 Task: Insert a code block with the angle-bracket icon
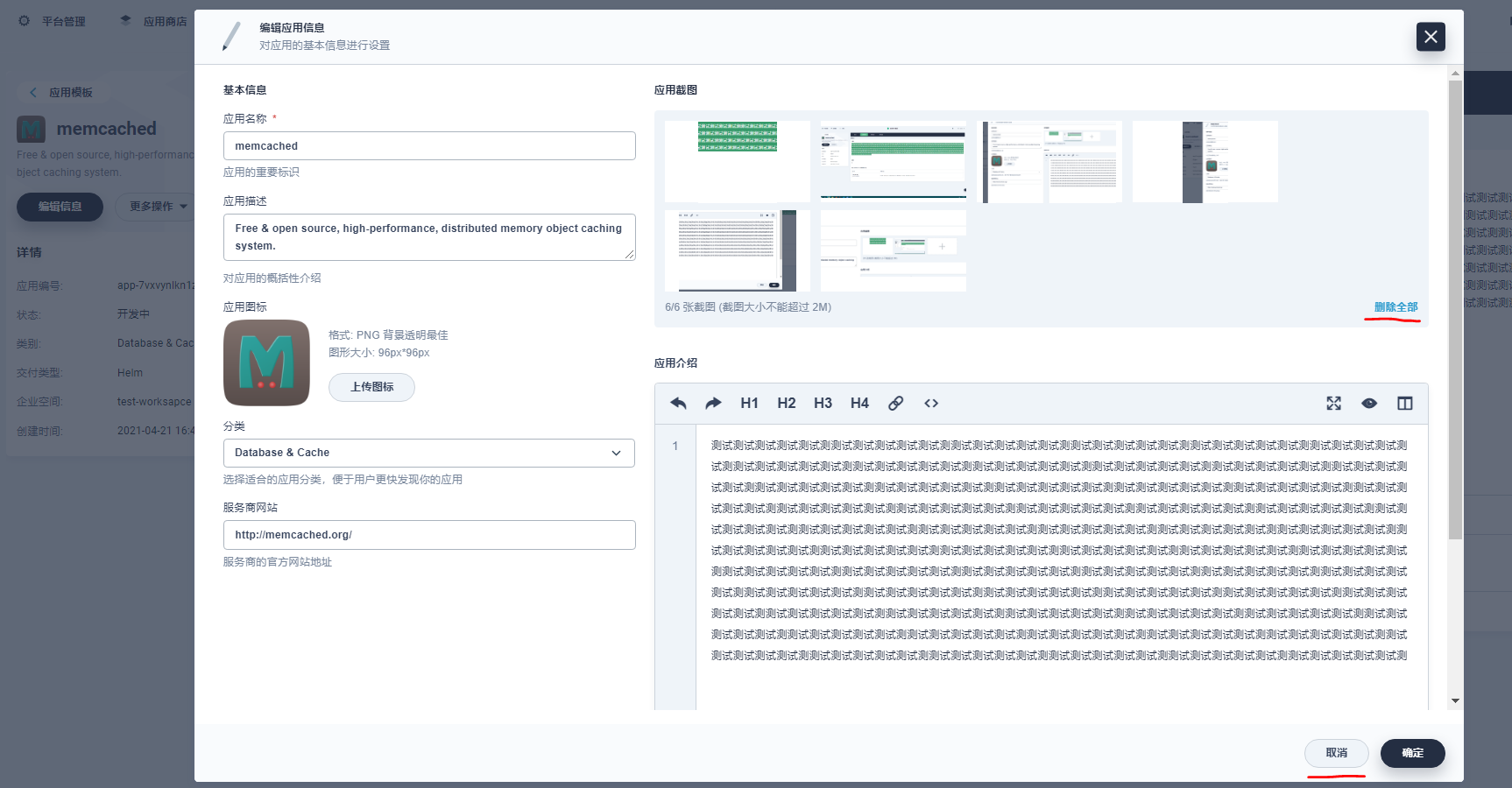click(931, 403)
